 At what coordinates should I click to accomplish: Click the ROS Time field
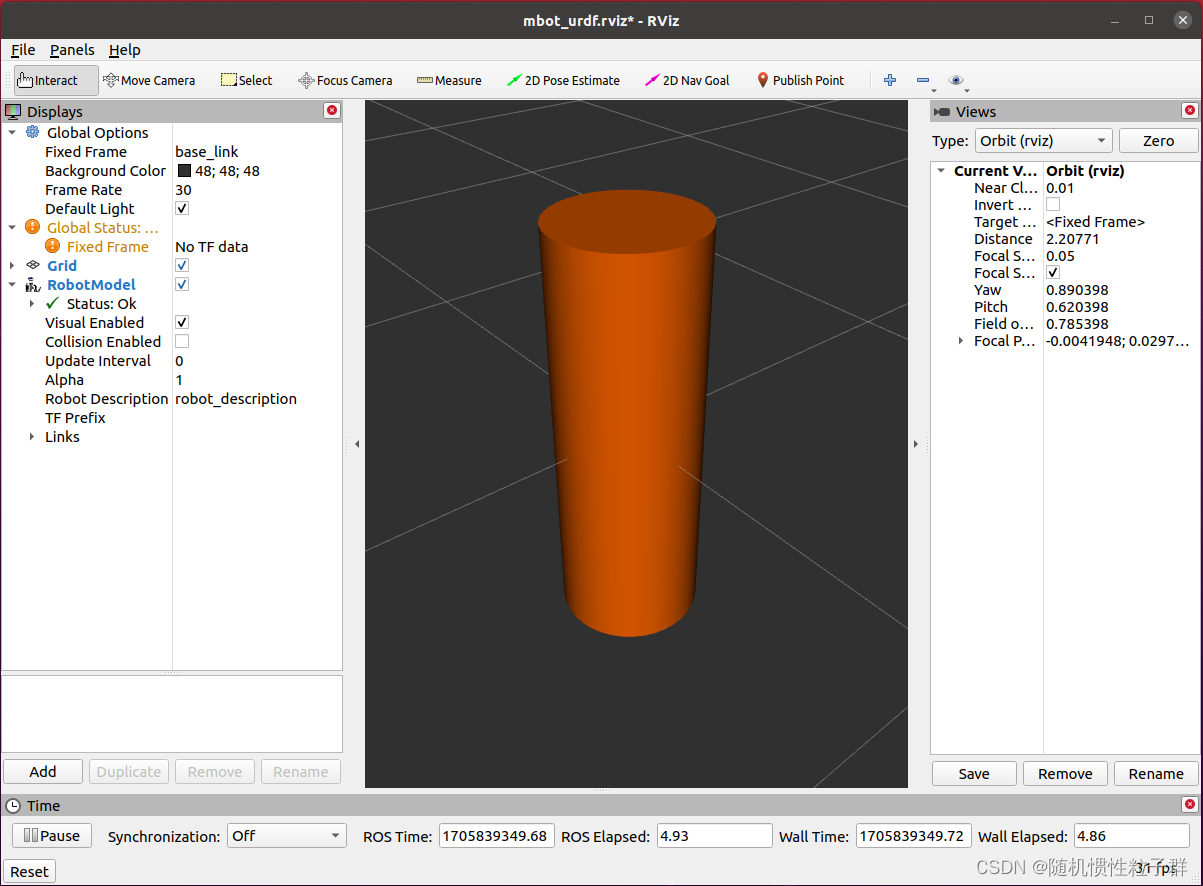tap(496, 836)
